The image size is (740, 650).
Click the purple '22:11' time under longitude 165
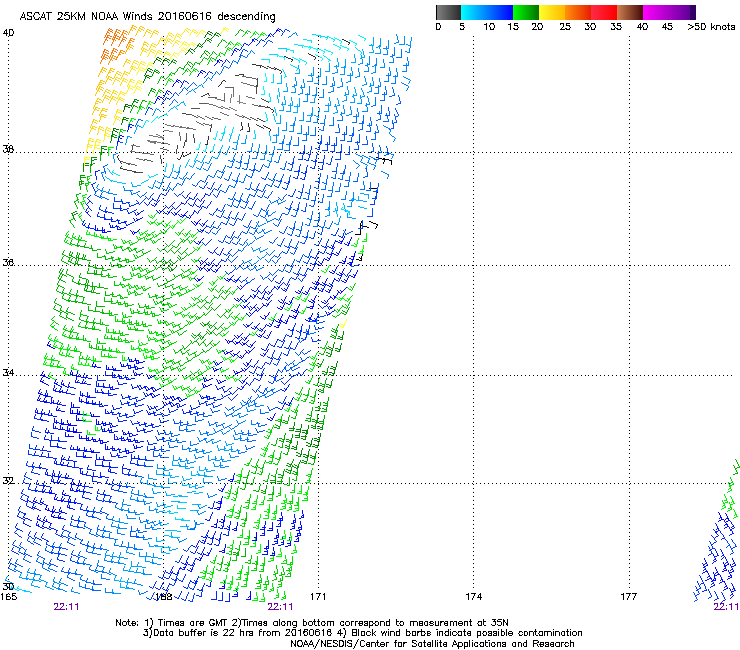[67, 607]
